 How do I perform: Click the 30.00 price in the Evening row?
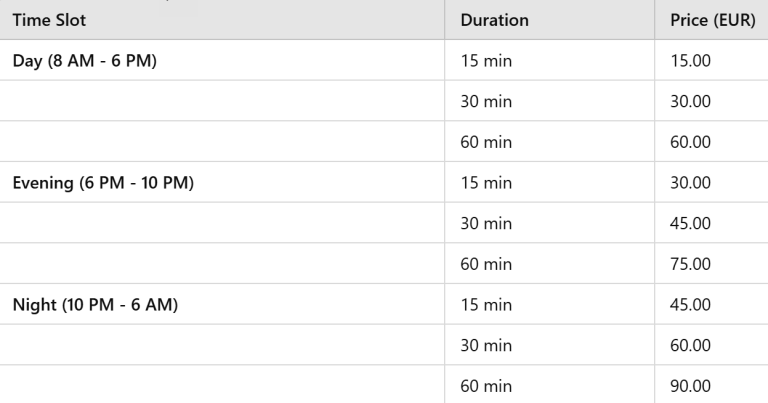691,183
